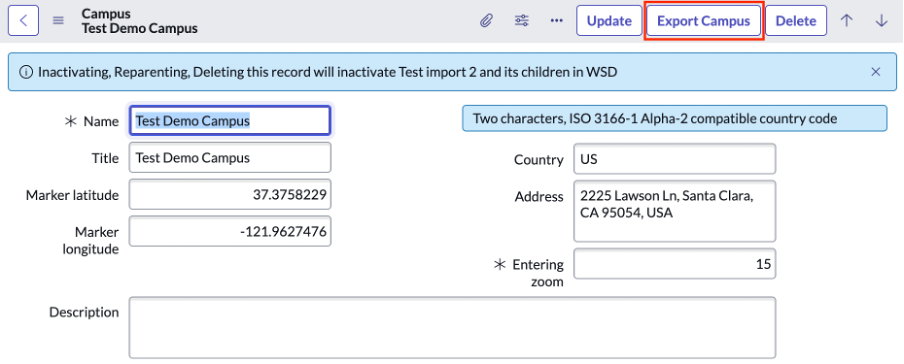Edit the Entering zoom field
Viewport: 904px width, 364px height.
click(x=675, y=264)
